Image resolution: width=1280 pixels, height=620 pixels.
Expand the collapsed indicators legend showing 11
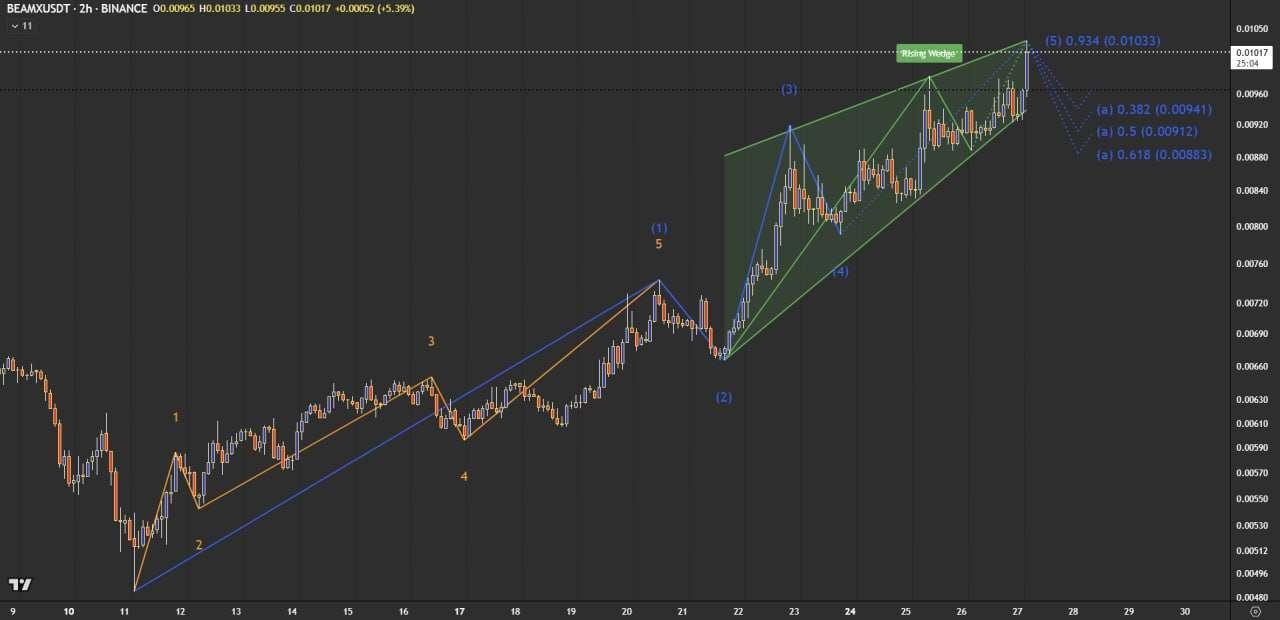pyautogui.click(x=20, y=25)
